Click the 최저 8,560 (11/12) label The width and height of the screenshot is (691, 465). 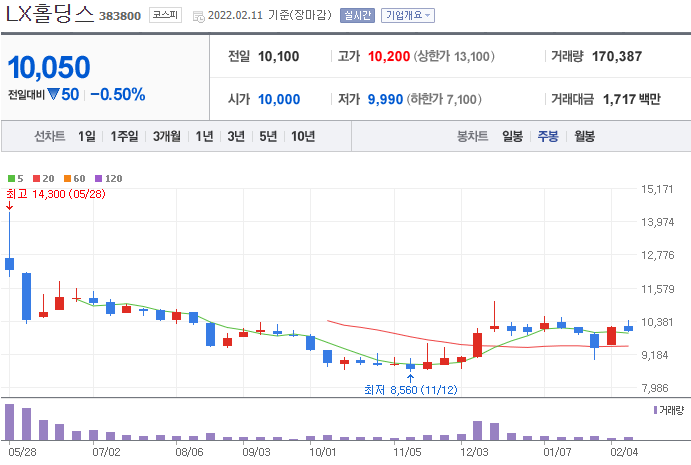point(411,390)
